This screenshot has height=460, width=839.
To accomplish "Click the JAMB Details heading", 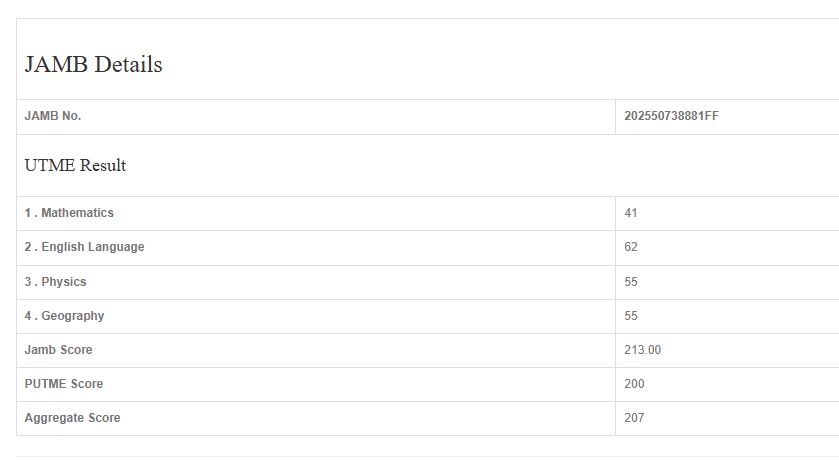I will click(93, 65).
